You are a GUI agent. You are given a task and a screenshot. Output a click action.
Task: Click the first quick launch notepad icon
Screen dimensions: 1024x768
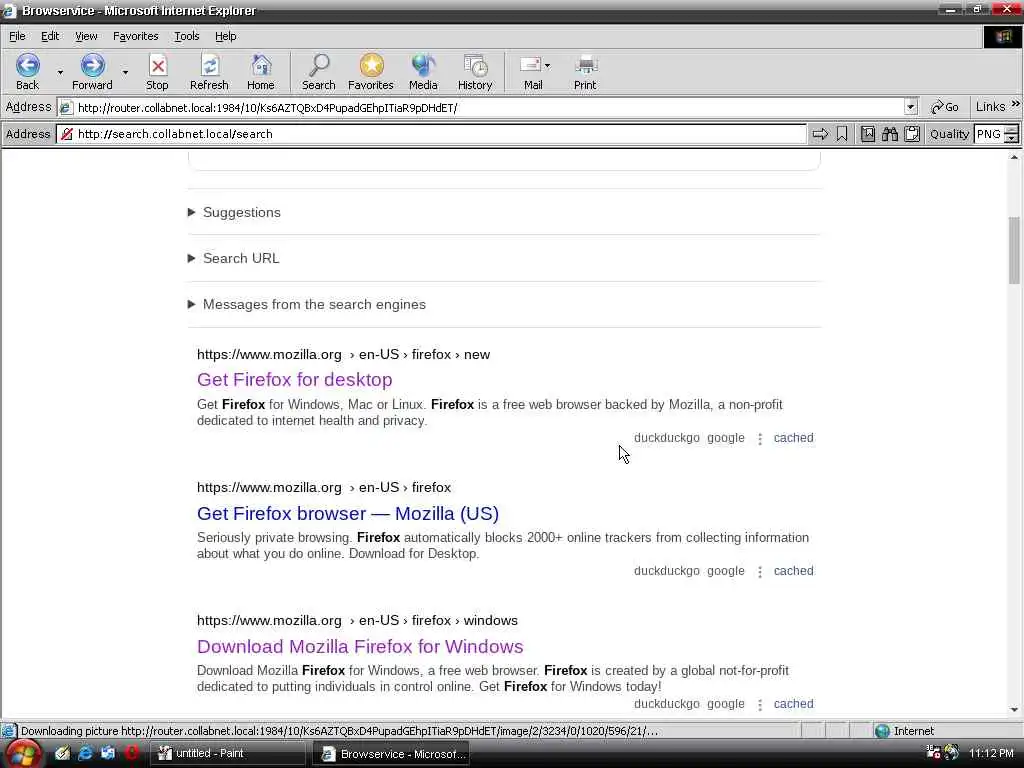tap(62, 754)
